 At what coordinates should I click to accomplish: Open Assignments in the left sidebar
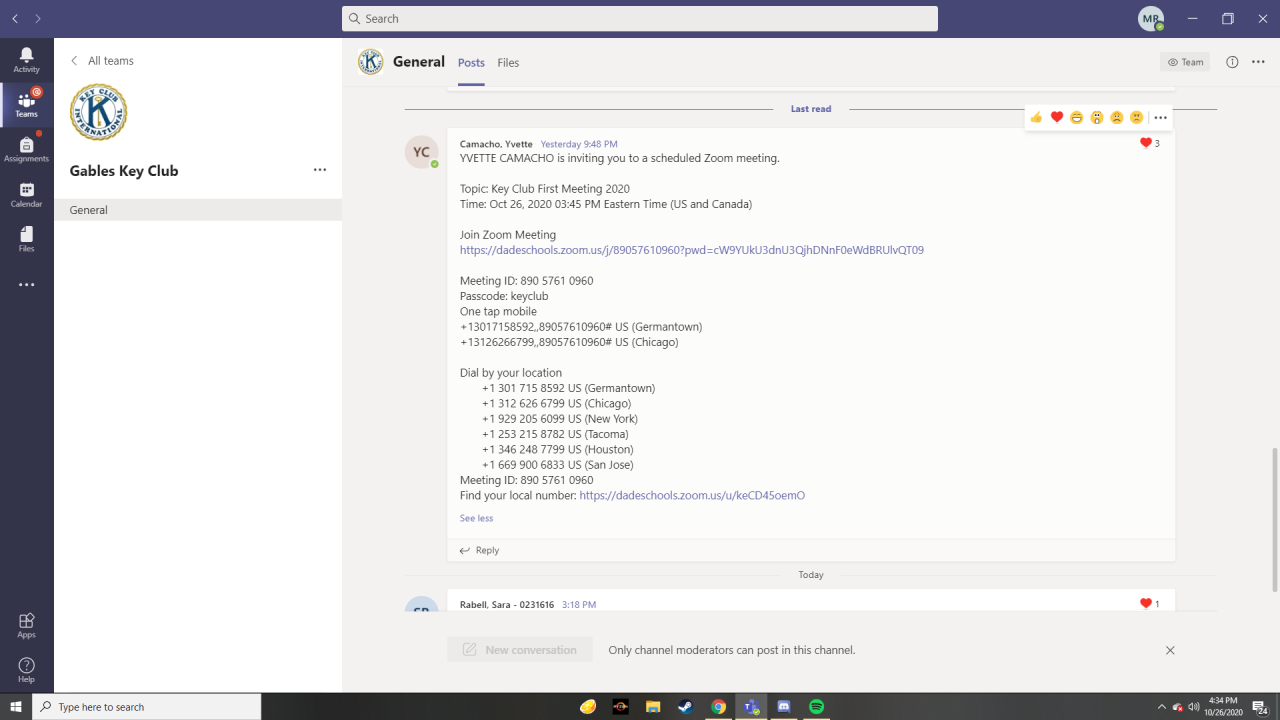27,150
